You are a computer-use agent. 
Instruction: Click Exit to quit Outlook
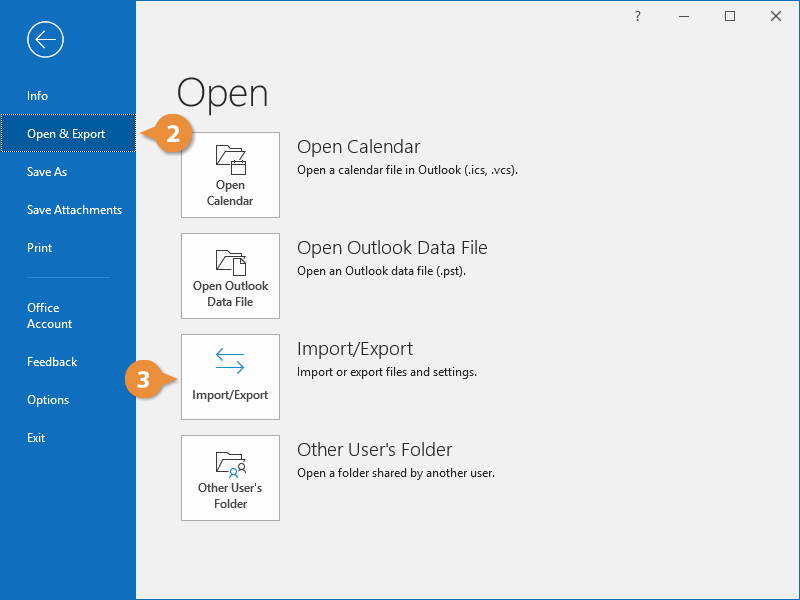coord(36,438)
